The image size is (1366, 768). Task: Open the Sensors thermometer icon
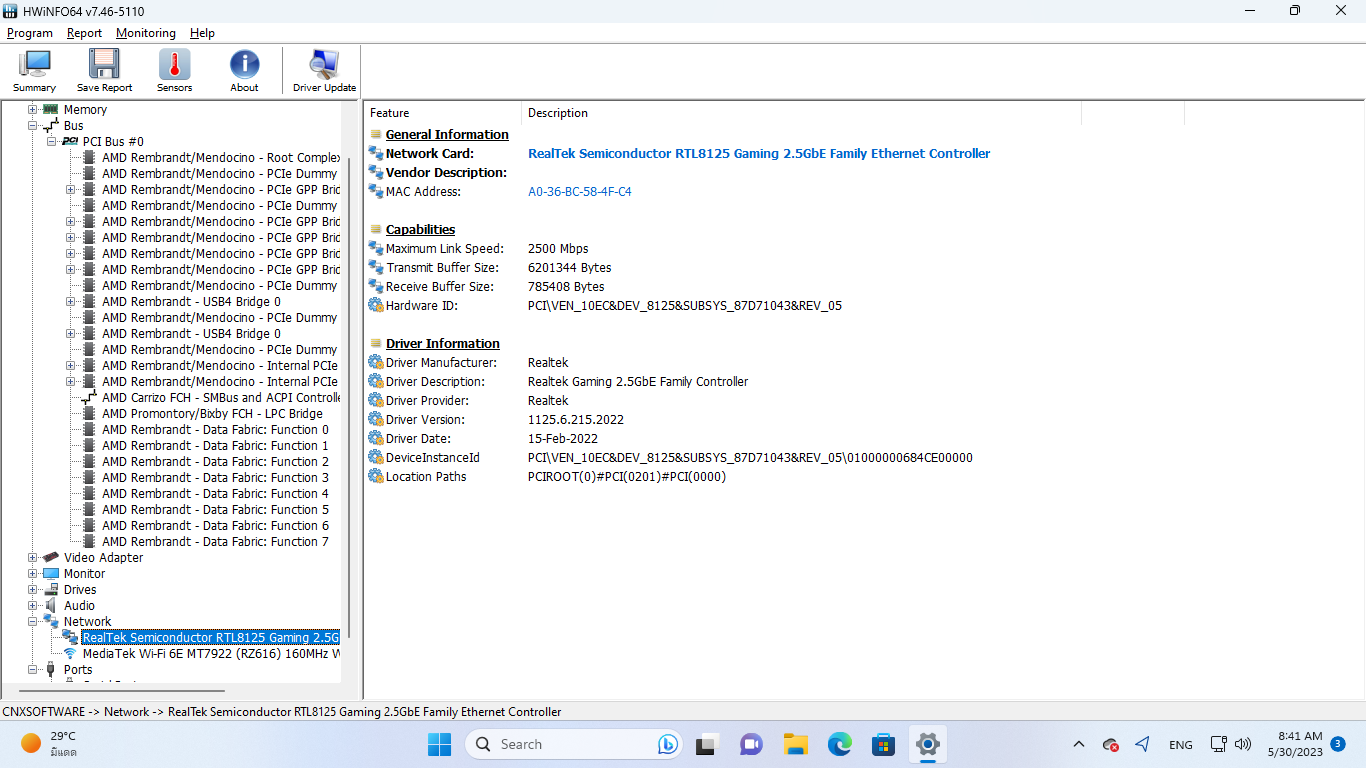click(x=174, y=65)
